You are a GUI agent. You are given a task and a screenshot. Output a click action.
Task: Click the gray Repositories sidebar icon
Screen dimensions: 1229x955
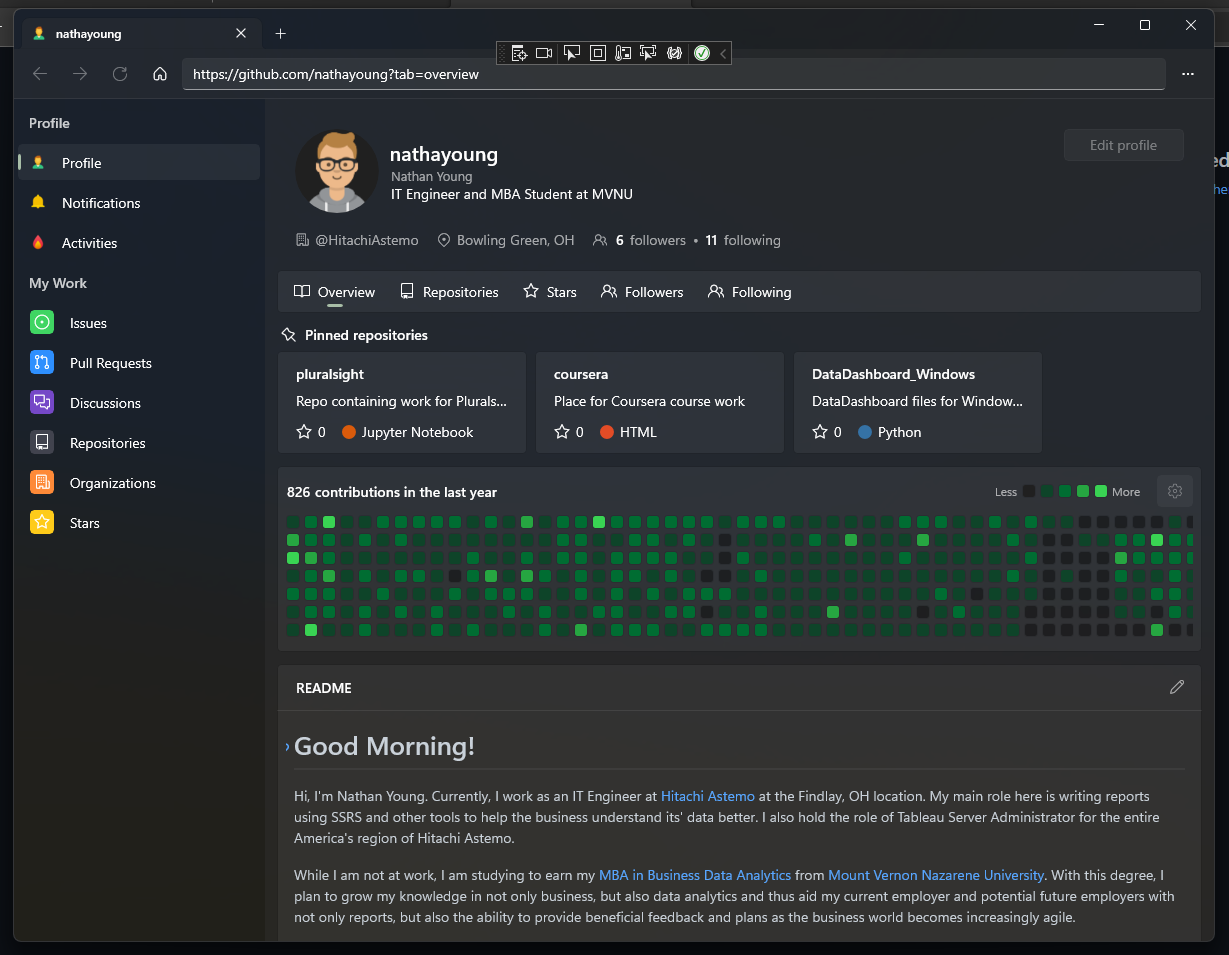[42, 442]
